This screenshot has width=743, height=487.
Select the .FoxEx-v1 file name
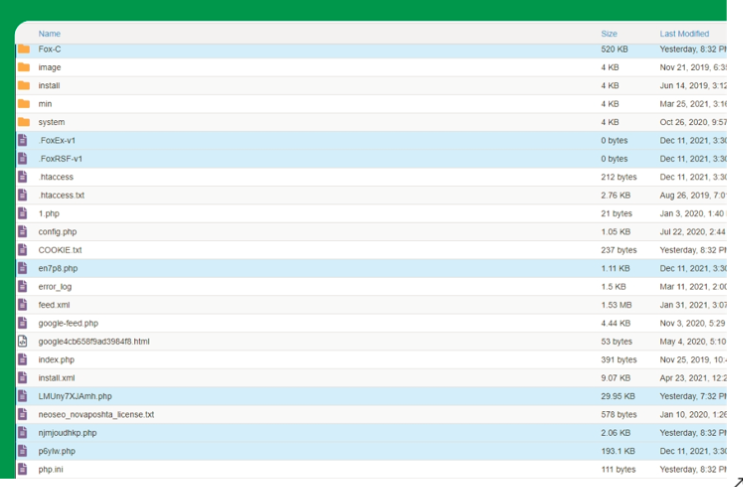coord(57,140)
